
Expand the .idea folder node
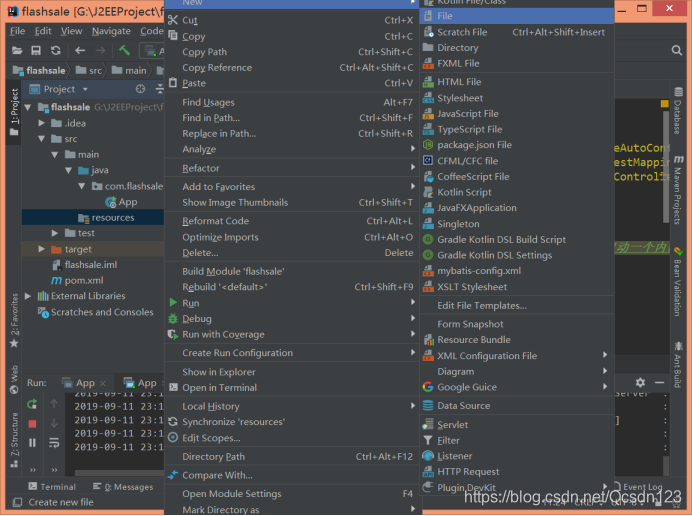41,123
